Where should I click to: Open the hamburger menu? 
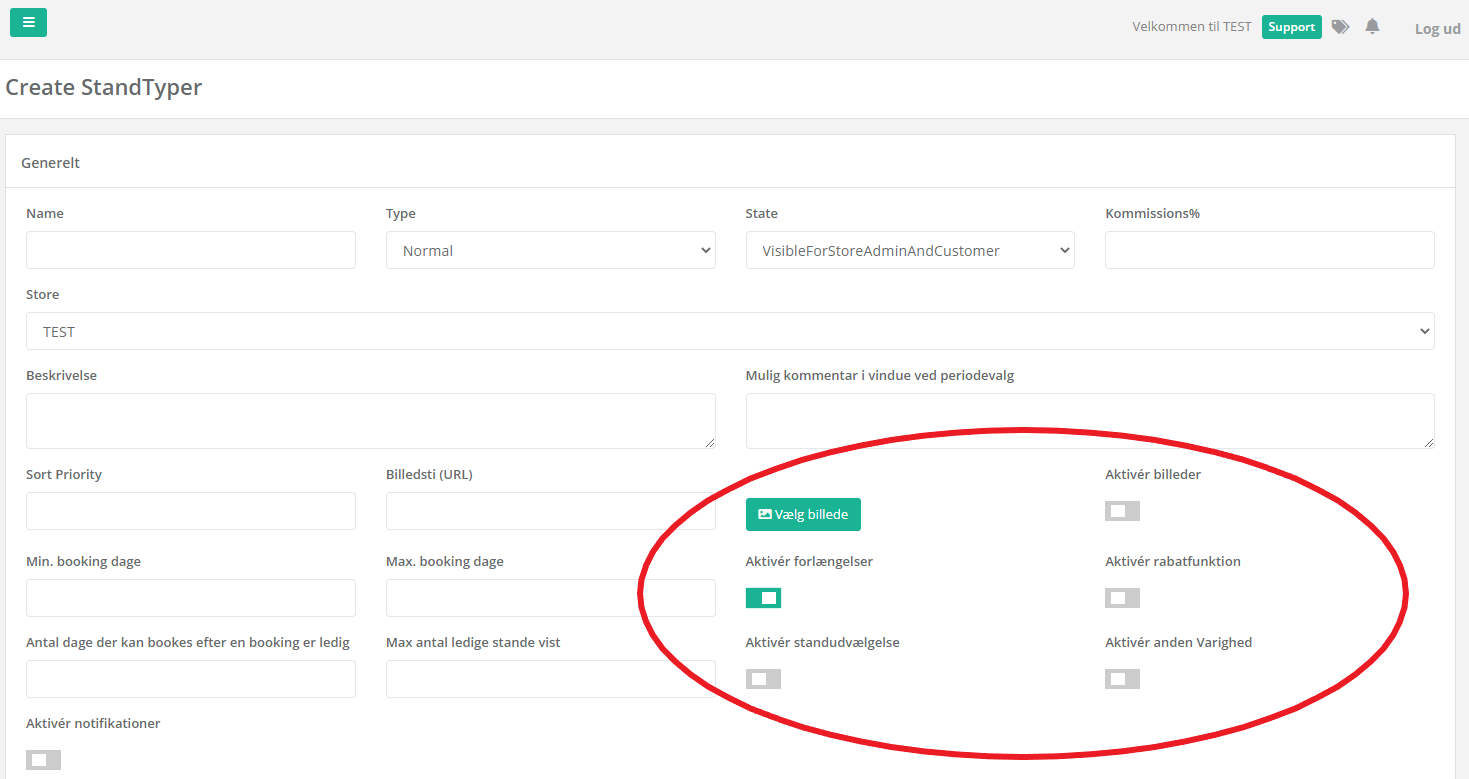click(28, 22)
